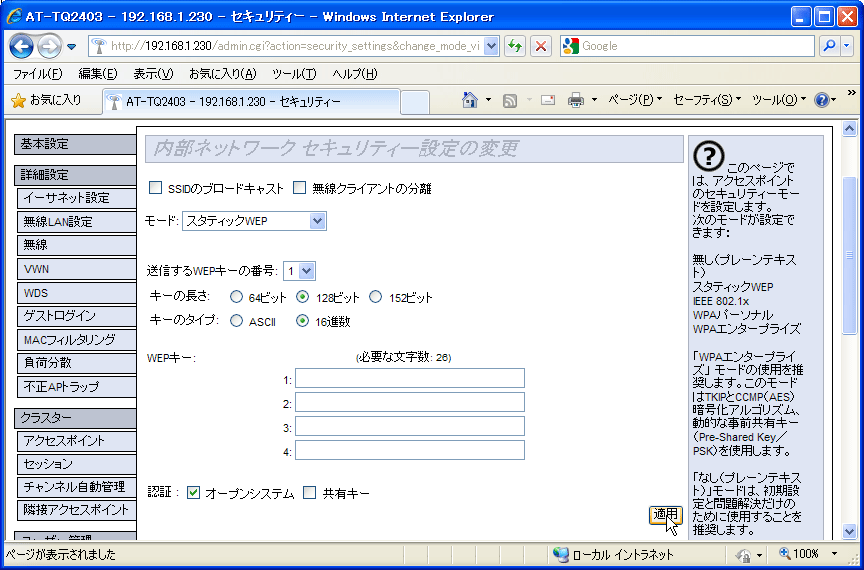Viewport: 864px width, 570px height.
Task: Open the お気に入り(A) menu
Action: pos(222,74)
